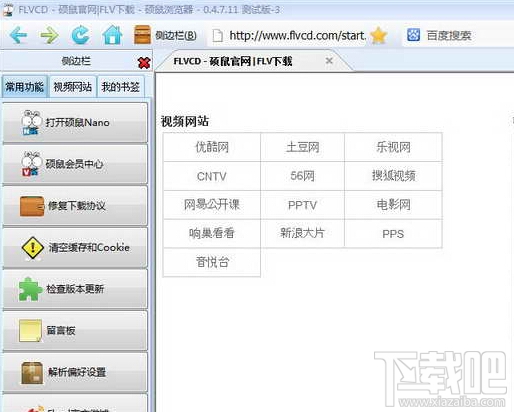This screenshot has height=412, width=514.
Task: Open the 56网 link
Action: [302, 176]
